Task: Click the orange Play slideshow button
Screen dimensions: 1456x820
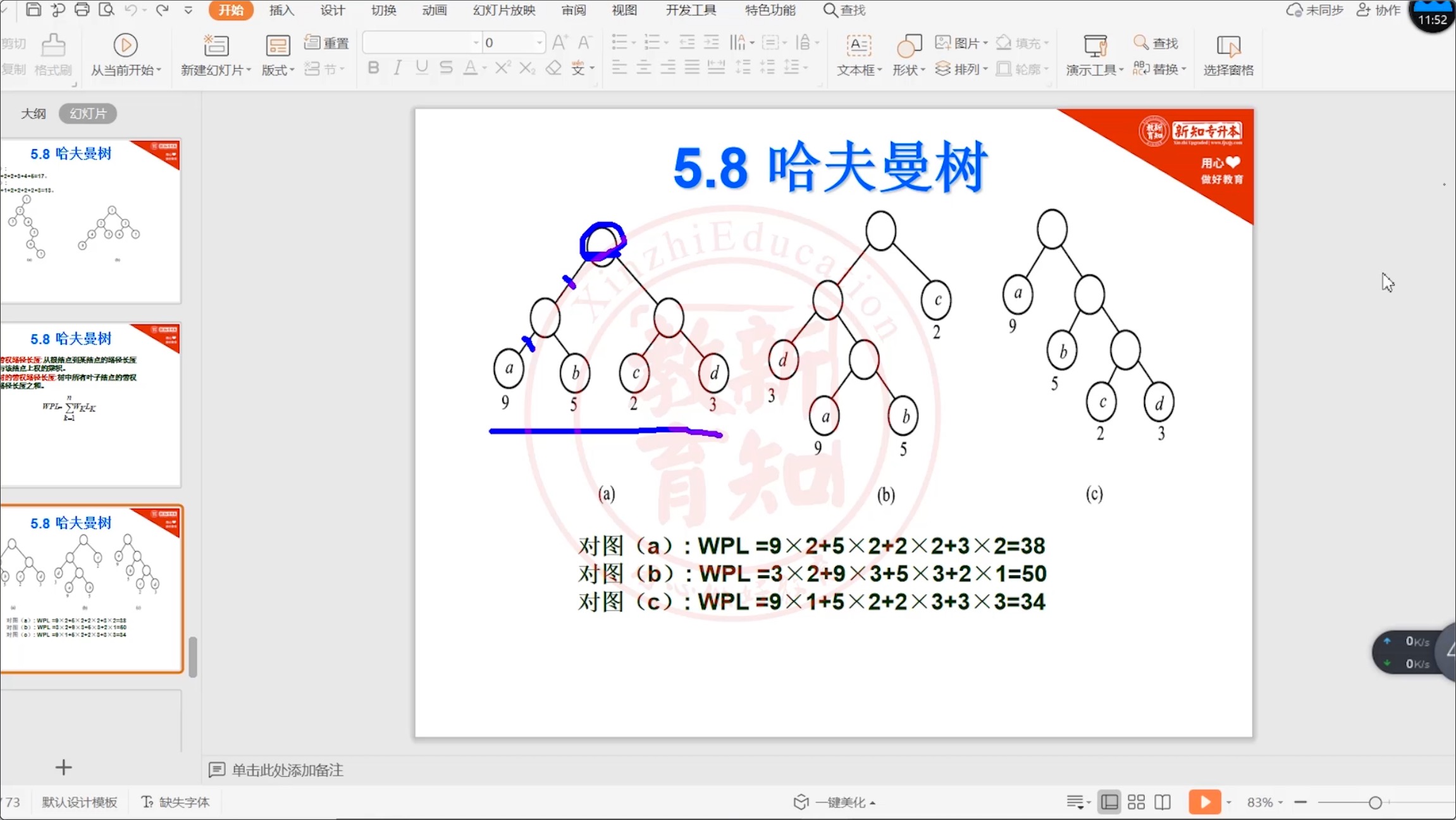Action: 1205,802
